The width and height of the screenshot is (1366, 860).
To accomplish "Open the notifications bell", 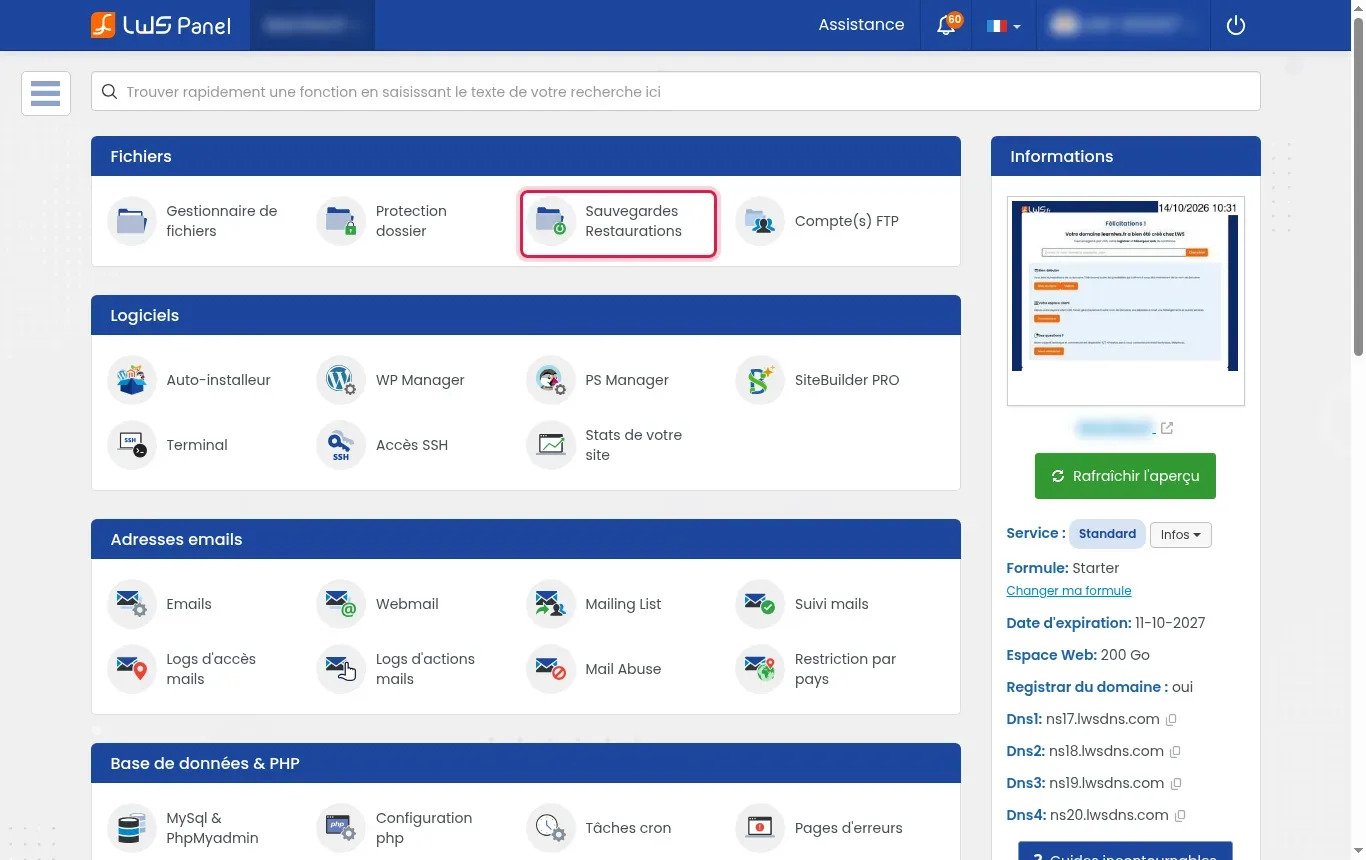I will [946, 25].
